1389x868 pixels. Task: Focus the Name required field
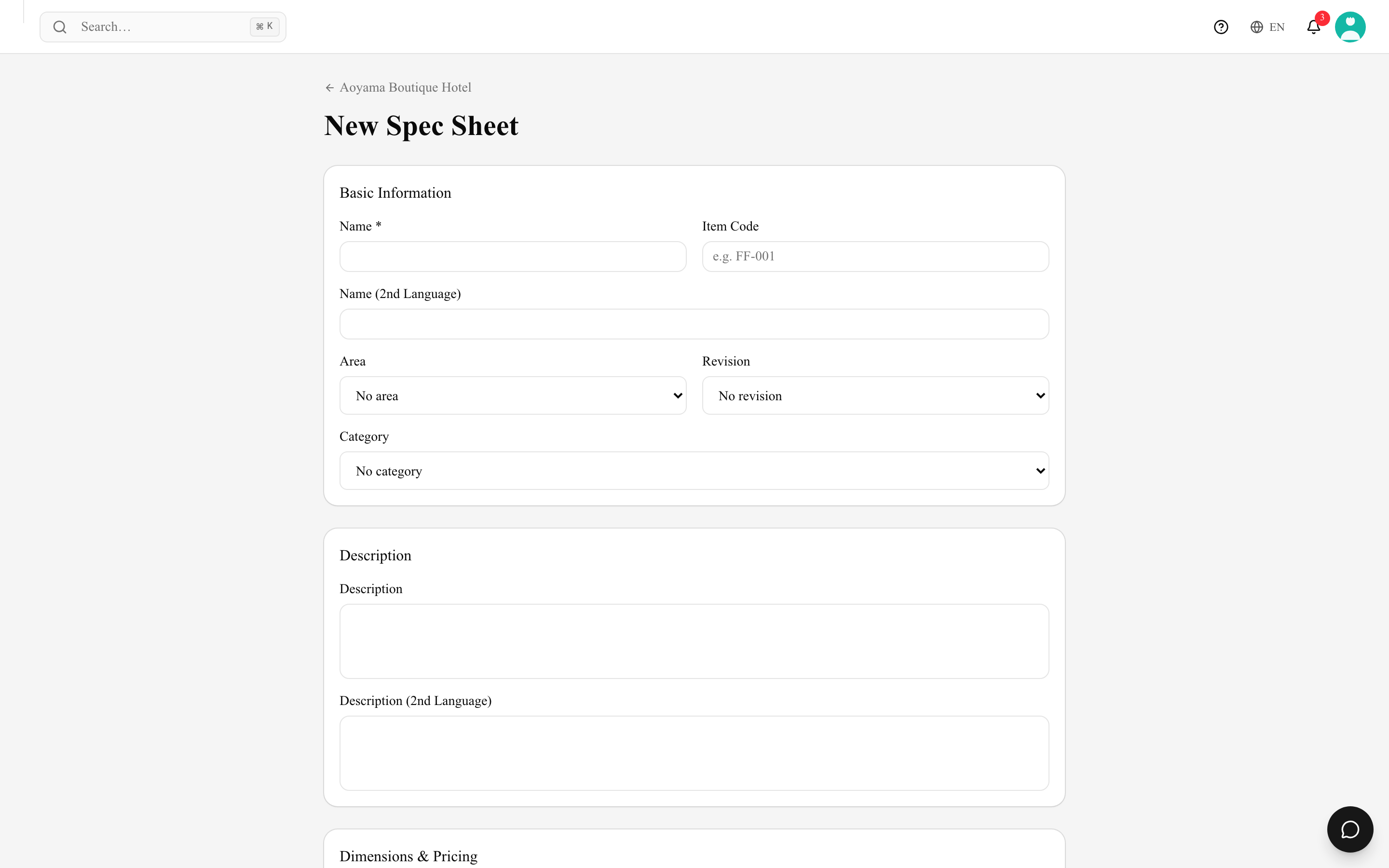pos(513,257)
